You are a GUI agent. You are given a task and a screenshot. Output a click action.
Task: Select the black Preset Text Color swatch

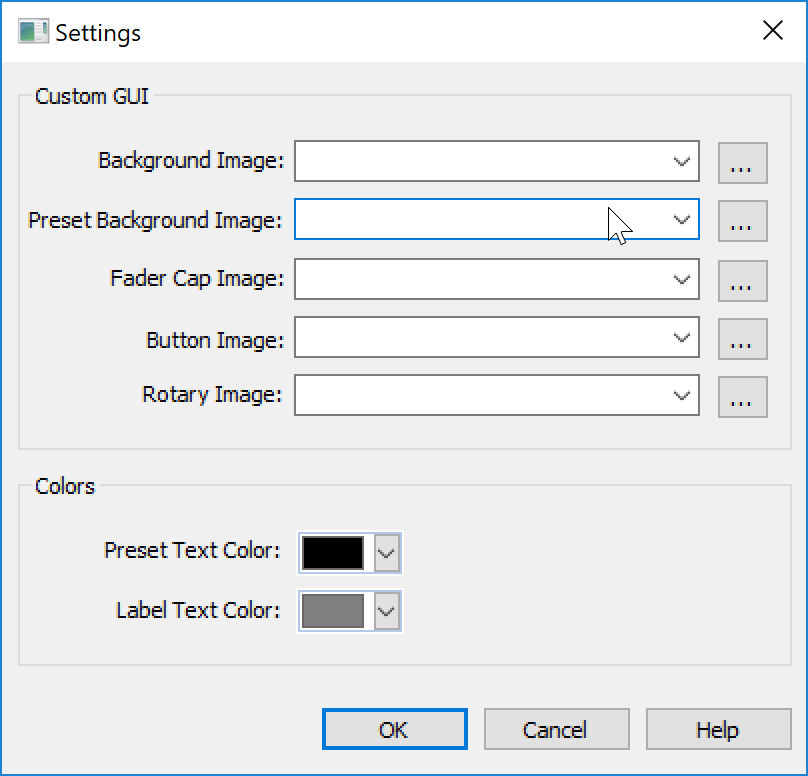point(334,553)
